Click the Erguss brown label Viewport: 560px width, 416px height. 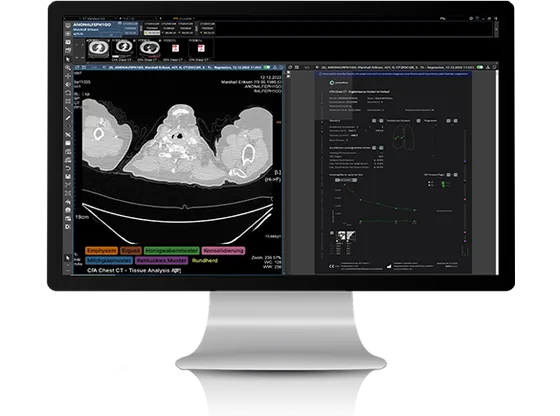pos(131,251)
